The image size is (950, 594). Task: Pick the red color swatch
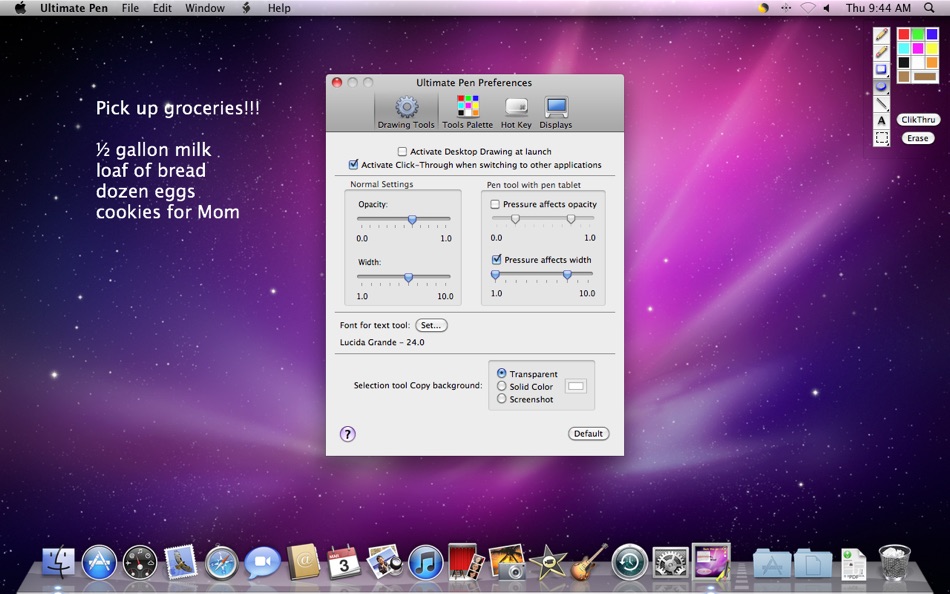point(904,35)
